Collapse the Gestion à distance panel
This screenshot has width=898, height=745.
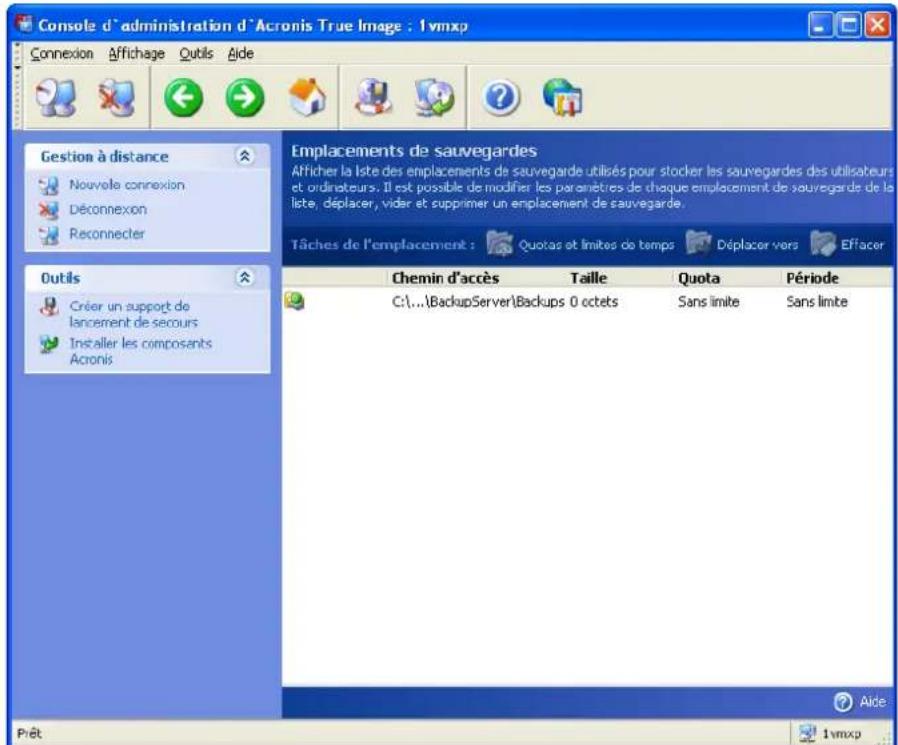click(245, 156)
